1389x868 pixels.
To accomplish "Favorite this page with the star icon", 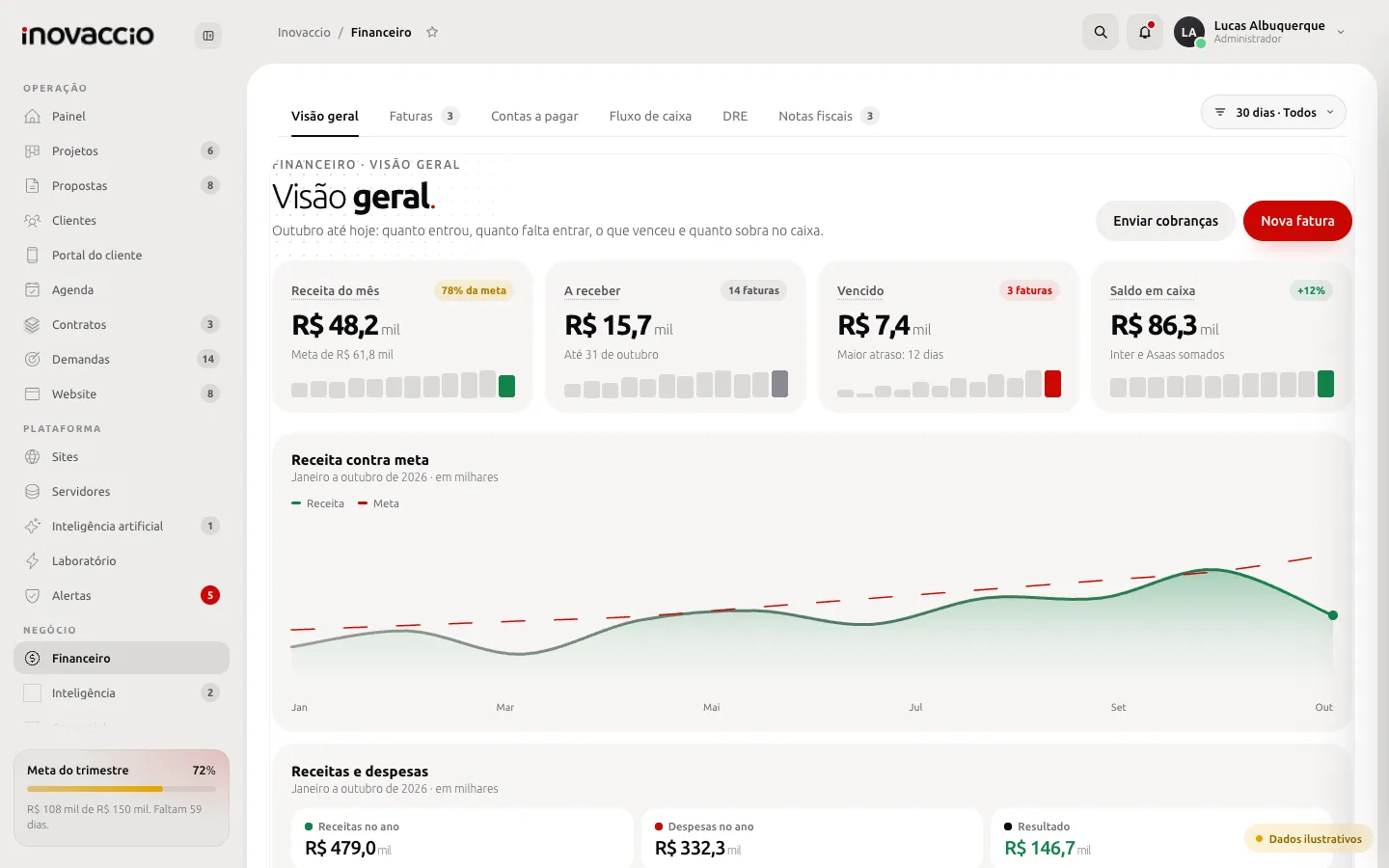I will [432, 32].
